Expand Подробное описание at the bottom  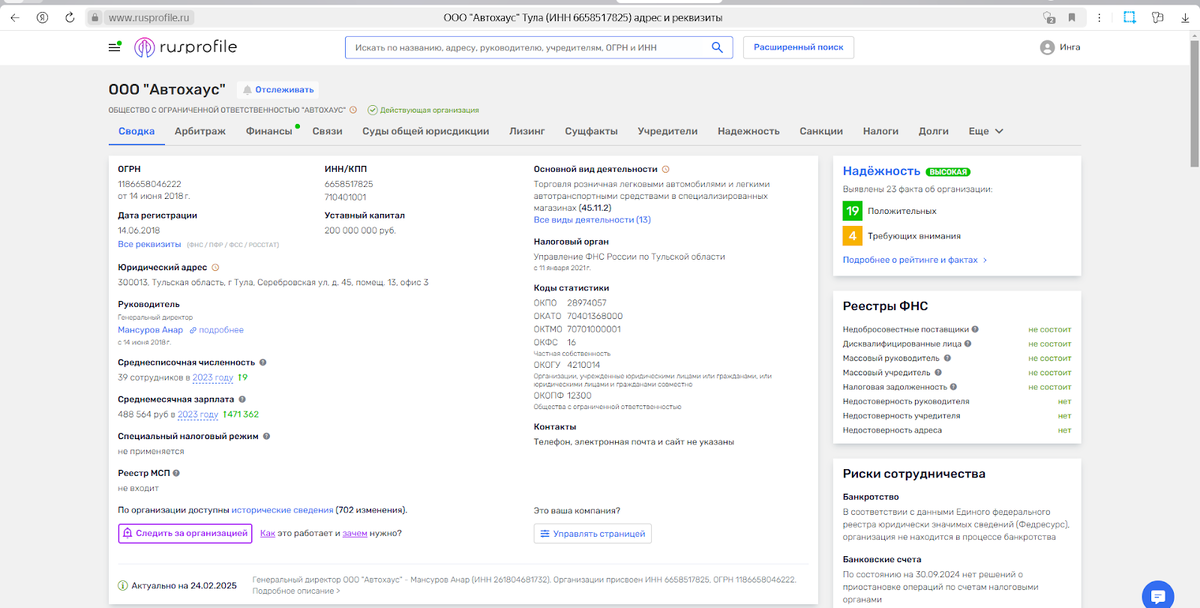(x=296, y=591)
